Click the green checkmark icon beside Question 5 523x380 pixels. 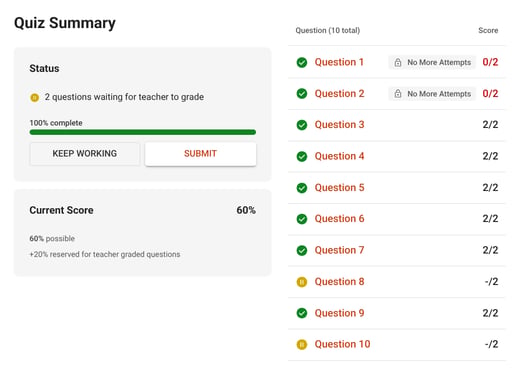[302, 188]
